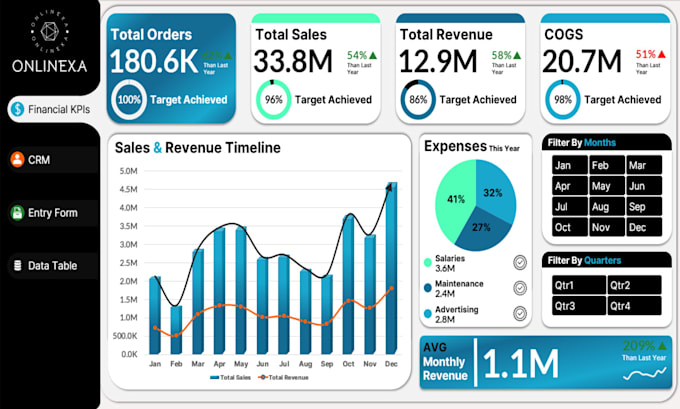Toggle the Salaries expense checkmark
This screenshot has height=409, width=680.
click(x=520, y=262)
